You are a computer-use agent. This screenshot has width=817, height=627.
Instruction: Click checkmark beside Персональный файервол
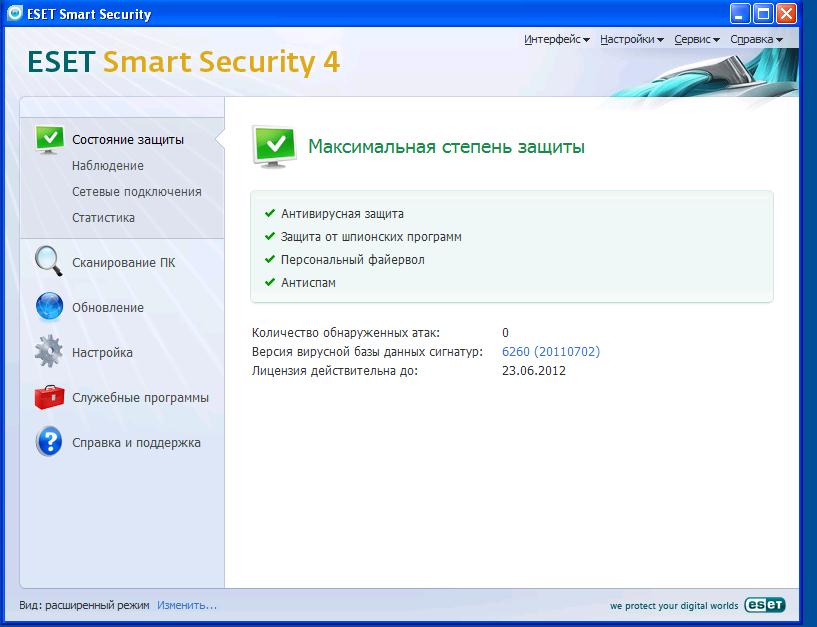[x=269, y=259]
